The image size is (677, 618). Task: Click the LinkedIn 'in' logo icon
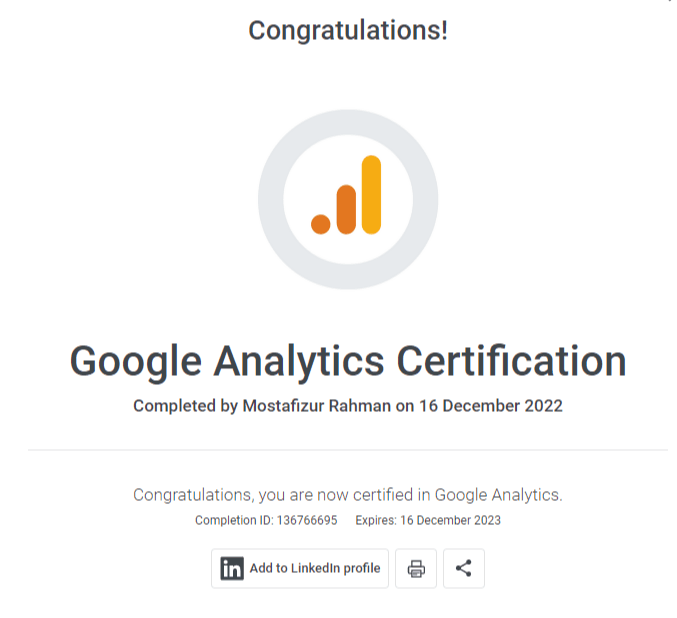(x=232, y=568)
